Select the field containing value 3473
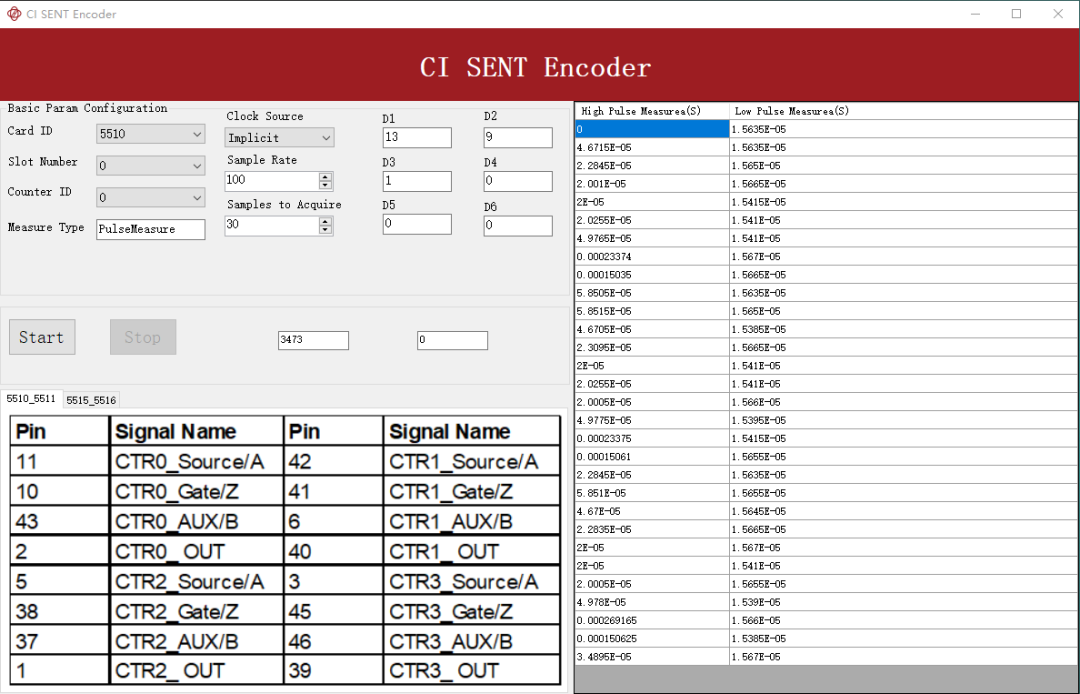 click(313, 340)
